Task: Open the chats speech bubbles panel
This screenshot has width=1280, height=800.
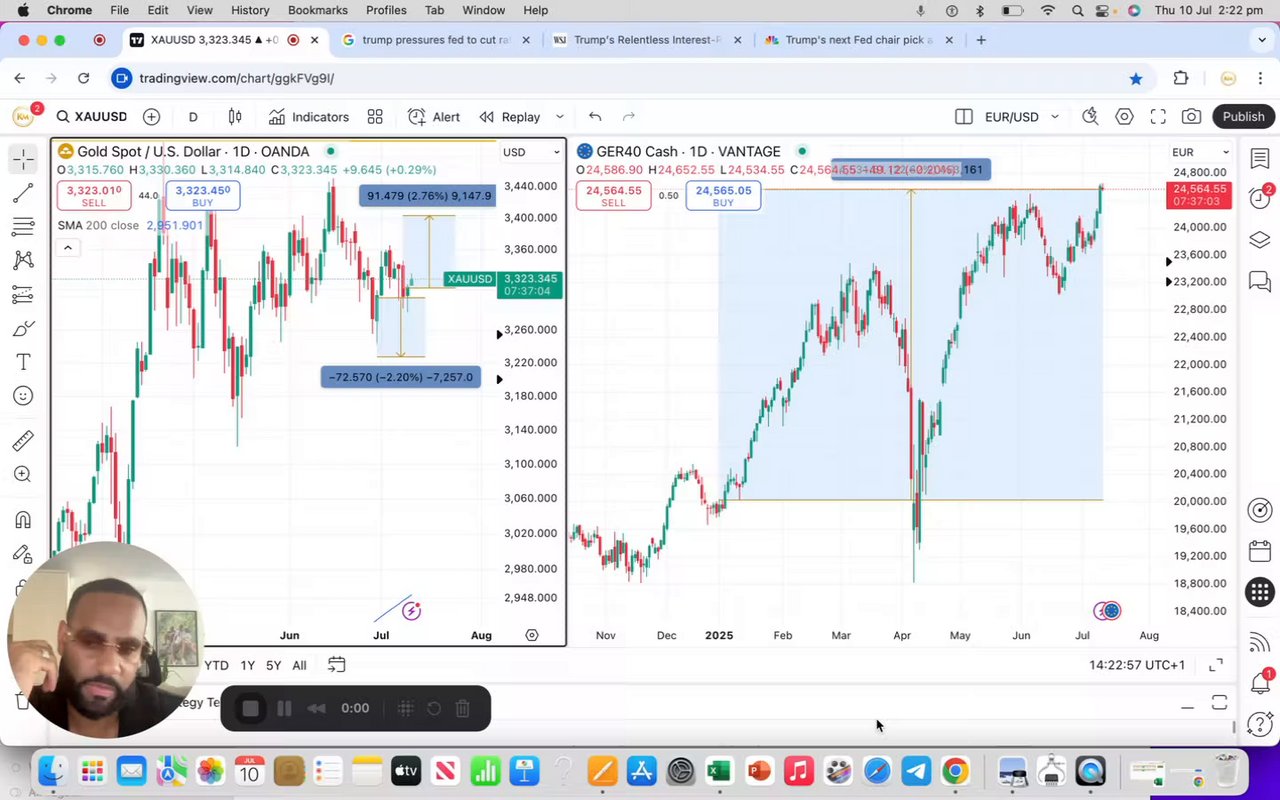Action: 1260,282
